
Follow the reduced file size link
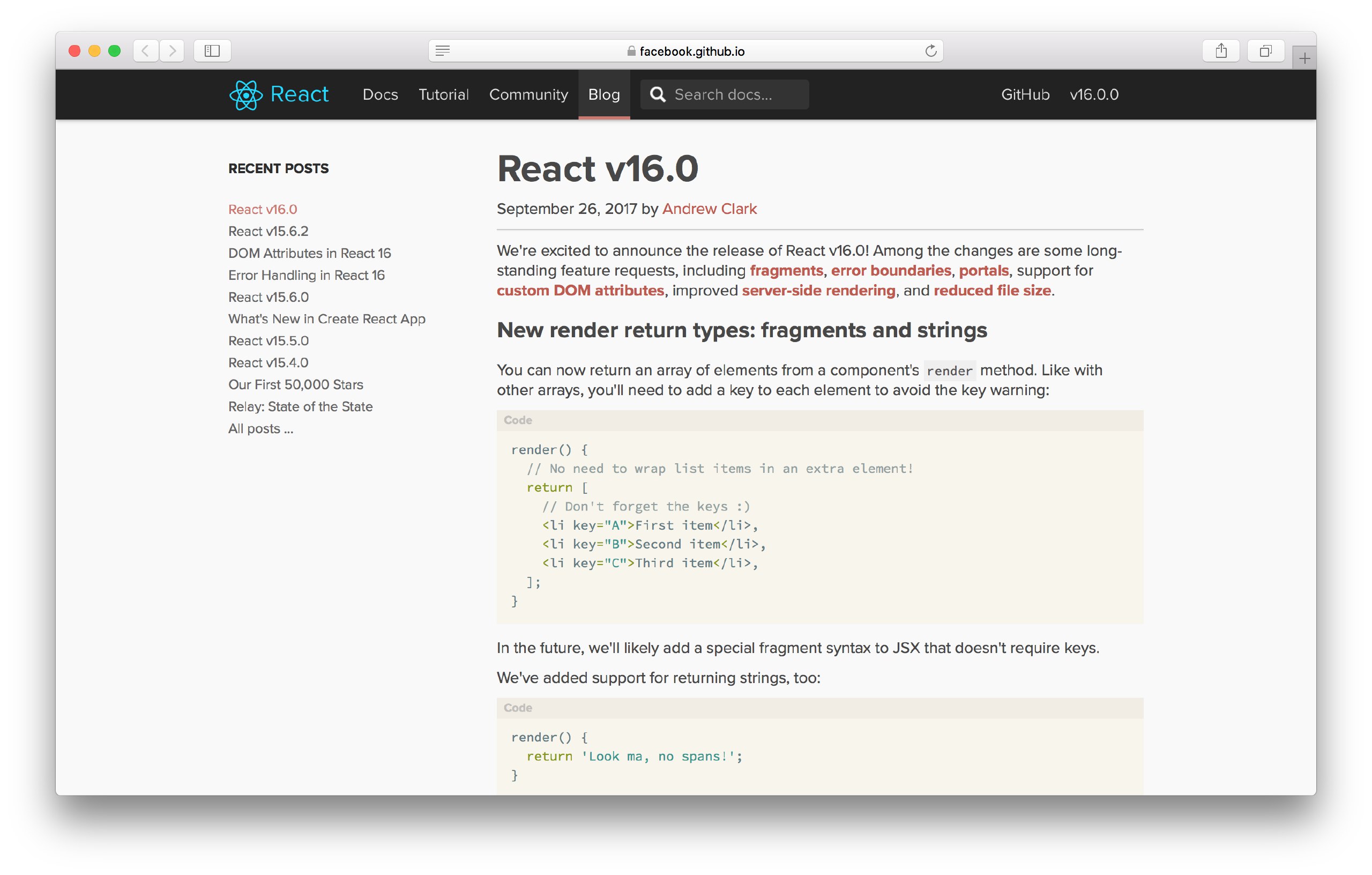pos(992,291)
